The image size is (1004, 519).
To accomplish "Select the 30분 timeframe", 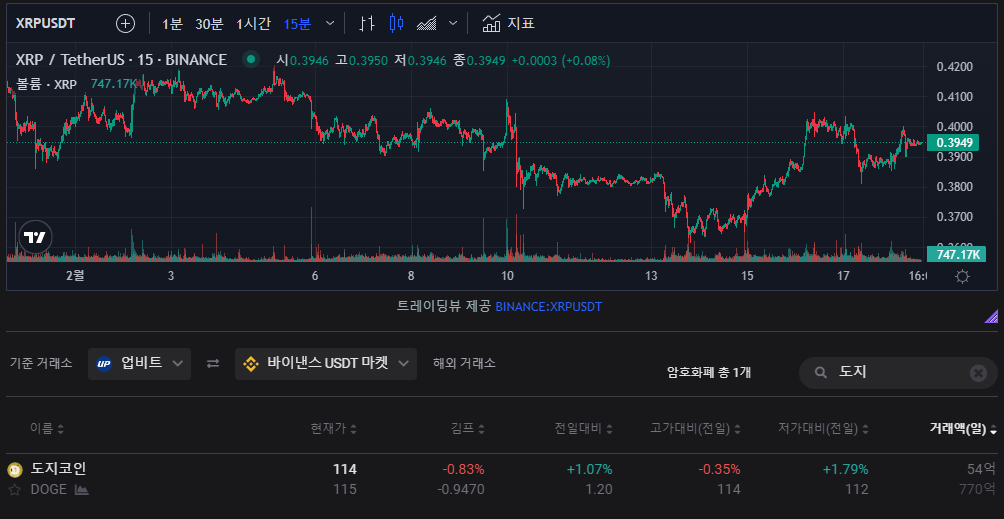I will 209,24.
